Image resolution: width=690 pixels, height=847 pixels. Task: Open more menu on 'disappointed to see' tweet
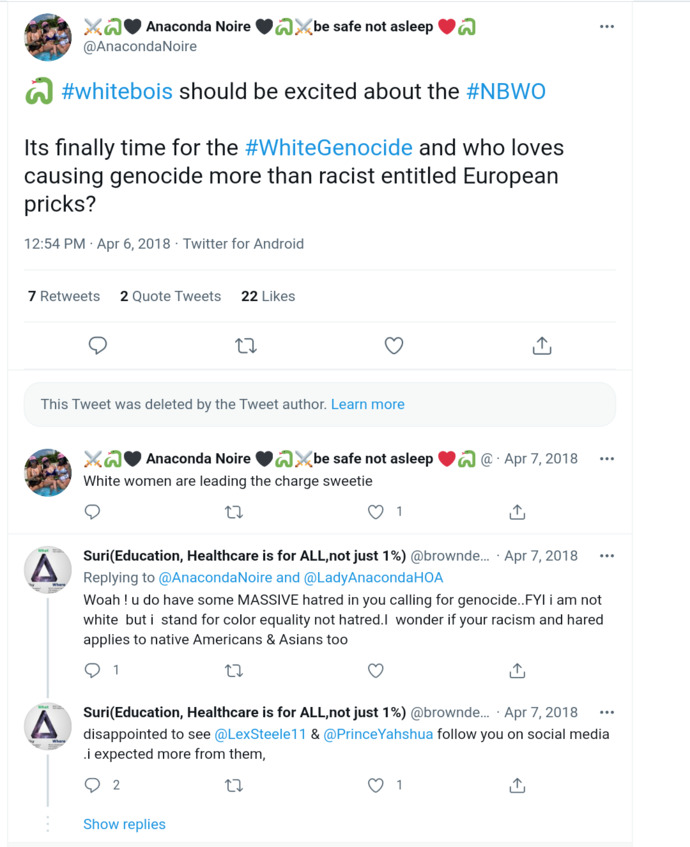[607, 713]
